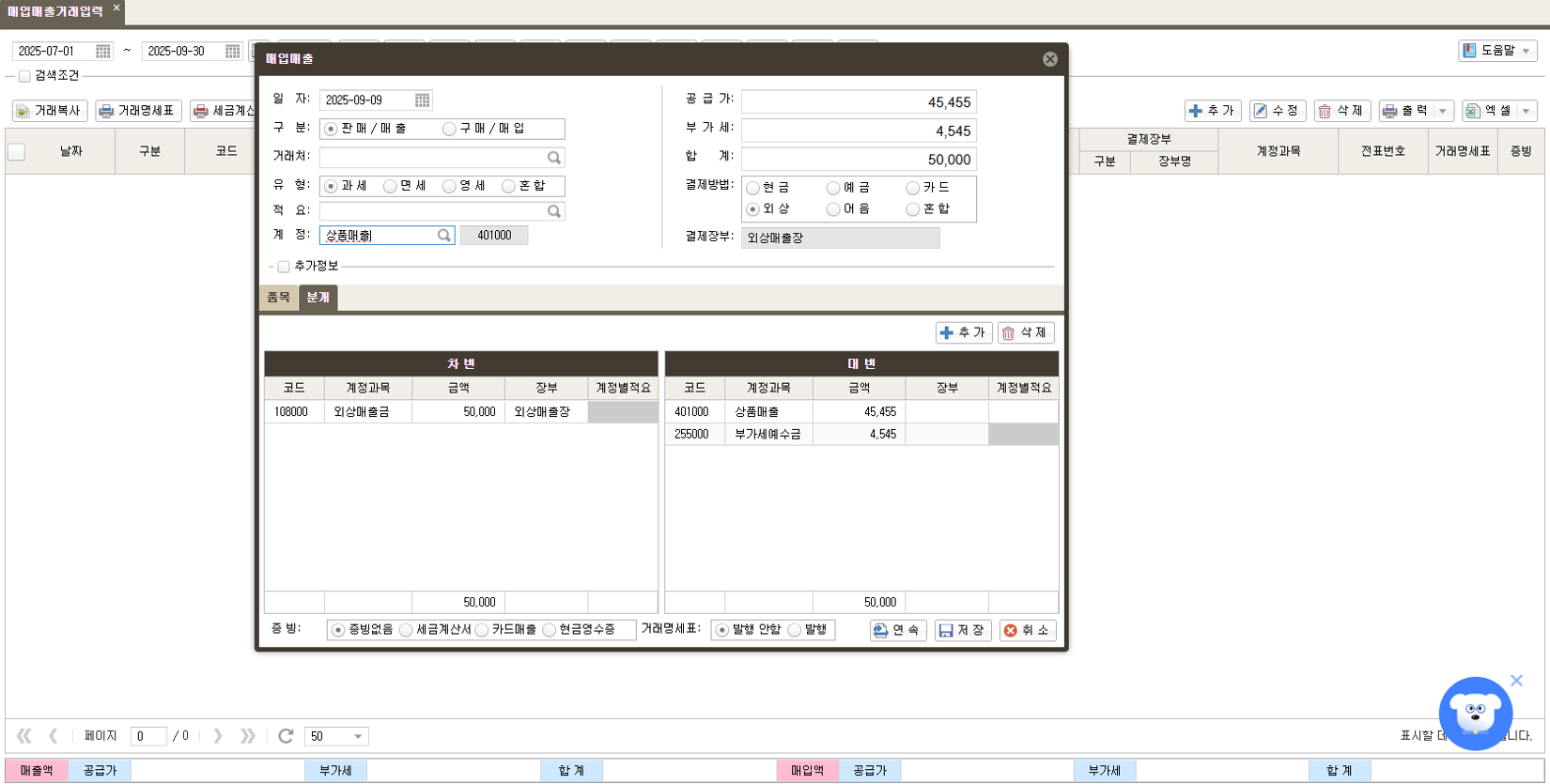Viewport: 1550px width, 784px height.
Task: Open calendar picker for start date 2025-07-01
Action: [103, 52]
